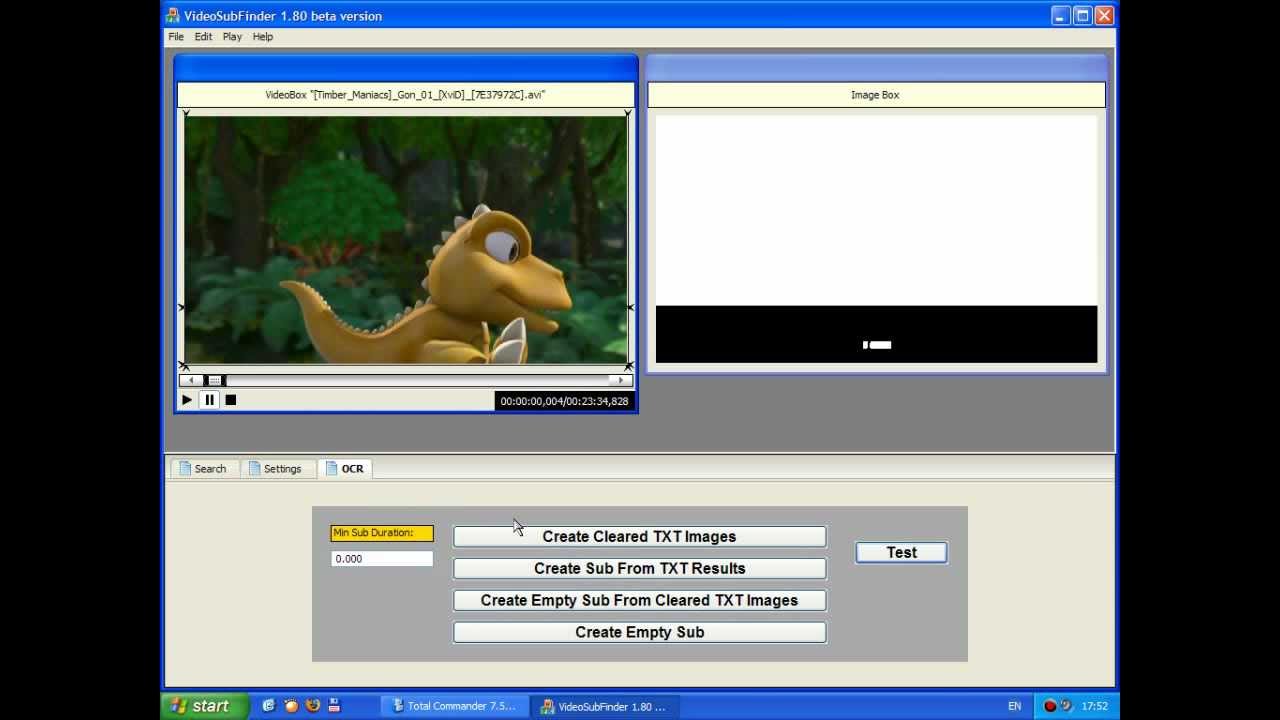Click the top-right crop marker of the video
Viewport: 1280px width, 720px height.
(x=628, y=114)
